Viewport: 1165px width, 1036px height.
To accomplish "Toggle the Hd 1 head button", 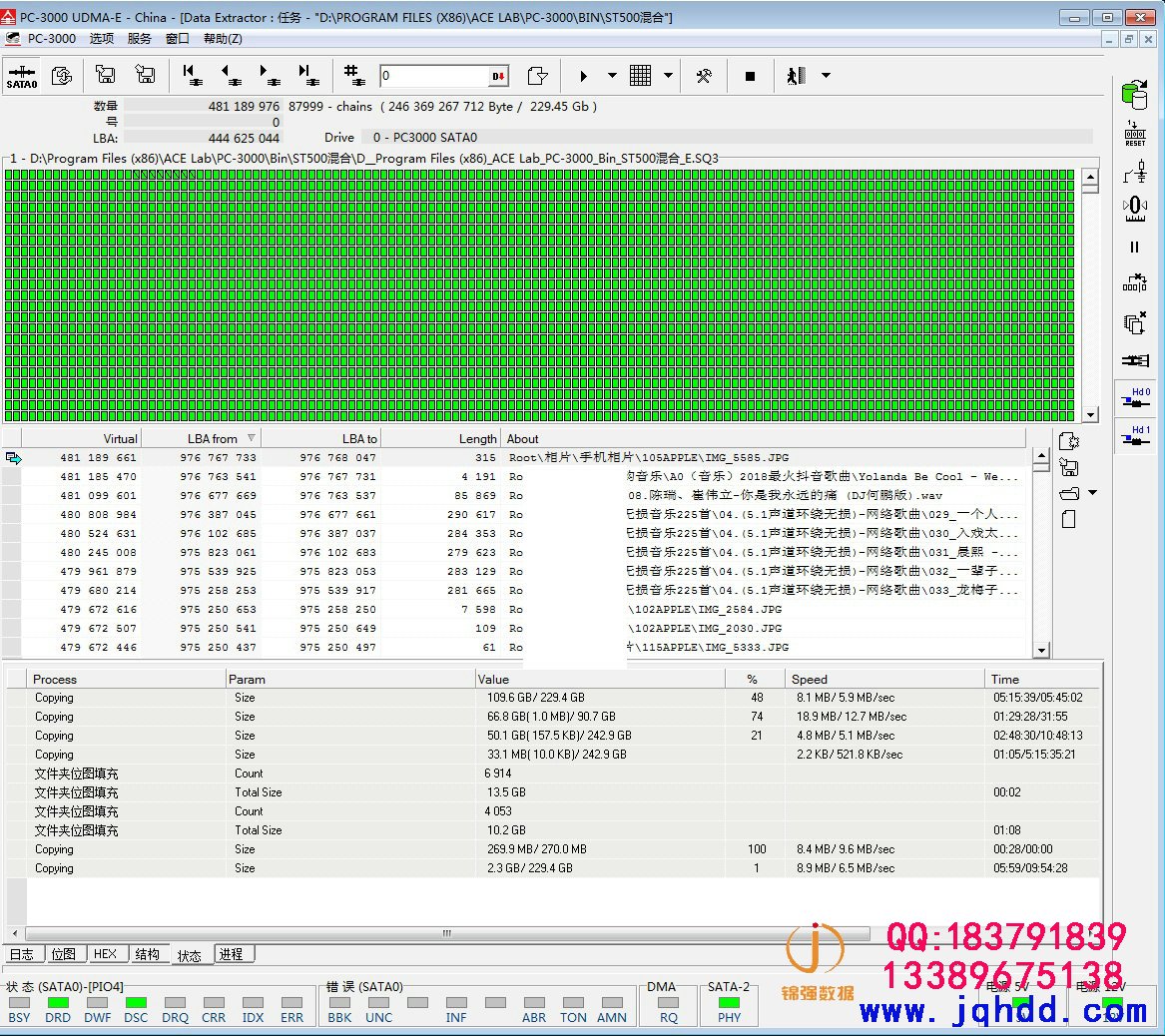I will [1135, 435].
